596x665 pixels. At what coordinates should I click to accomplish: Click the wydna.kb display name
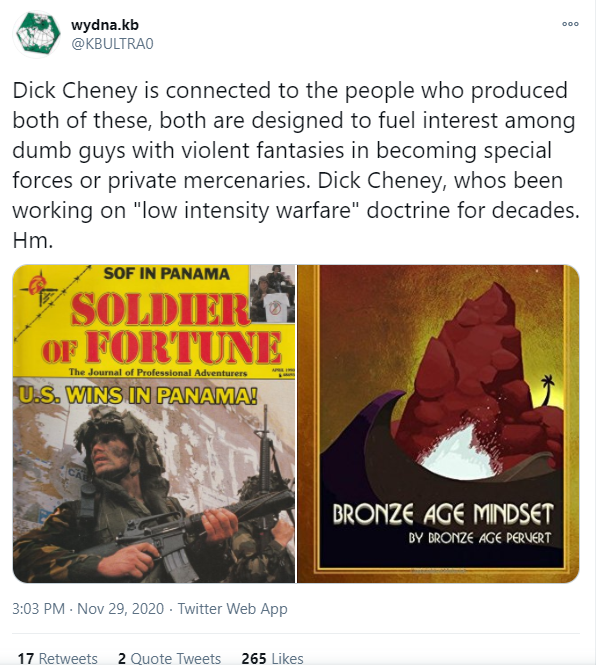point(104,25)
